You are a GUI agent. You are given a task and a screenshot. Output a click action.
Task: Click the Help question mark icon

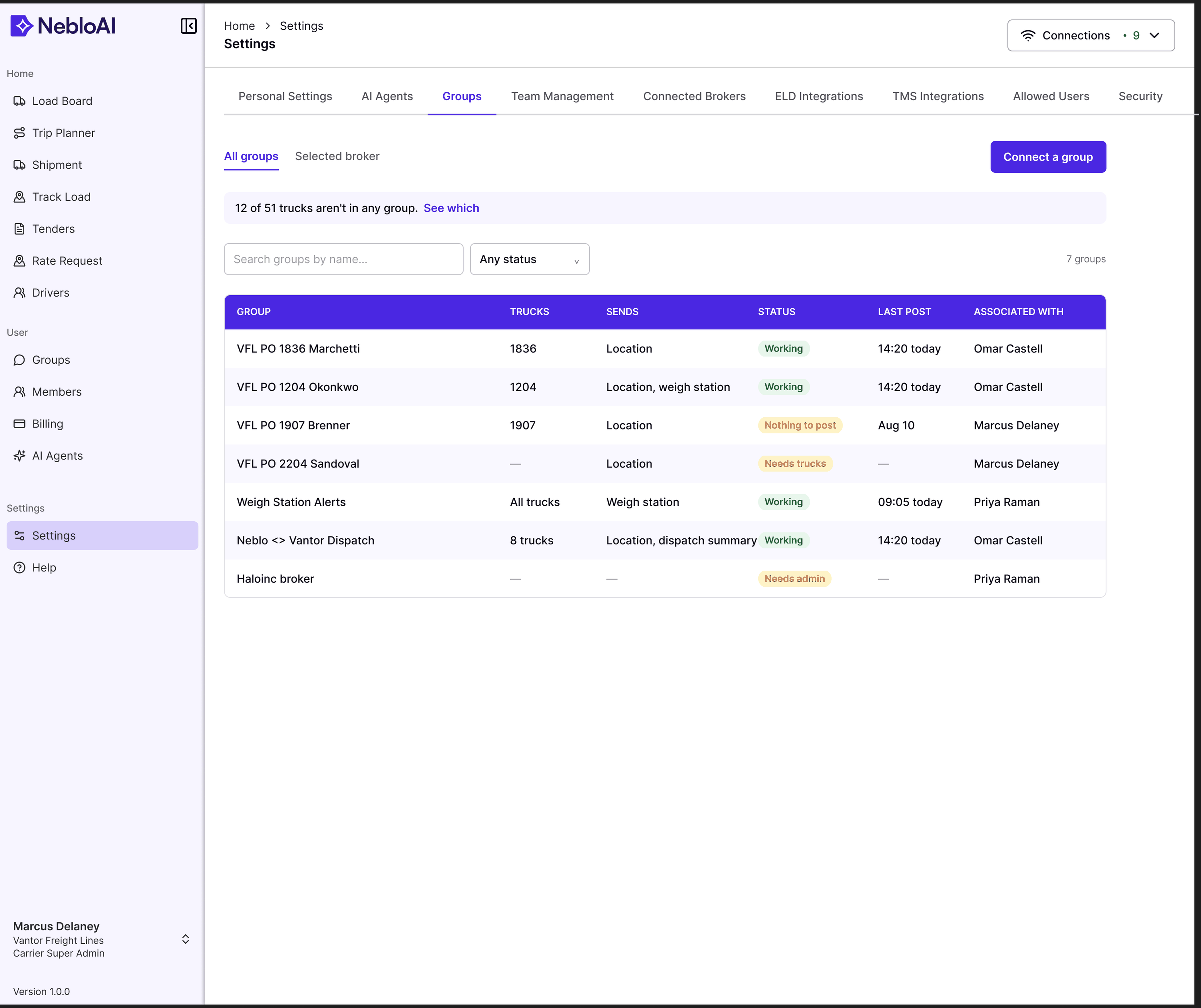coord(20,568)
